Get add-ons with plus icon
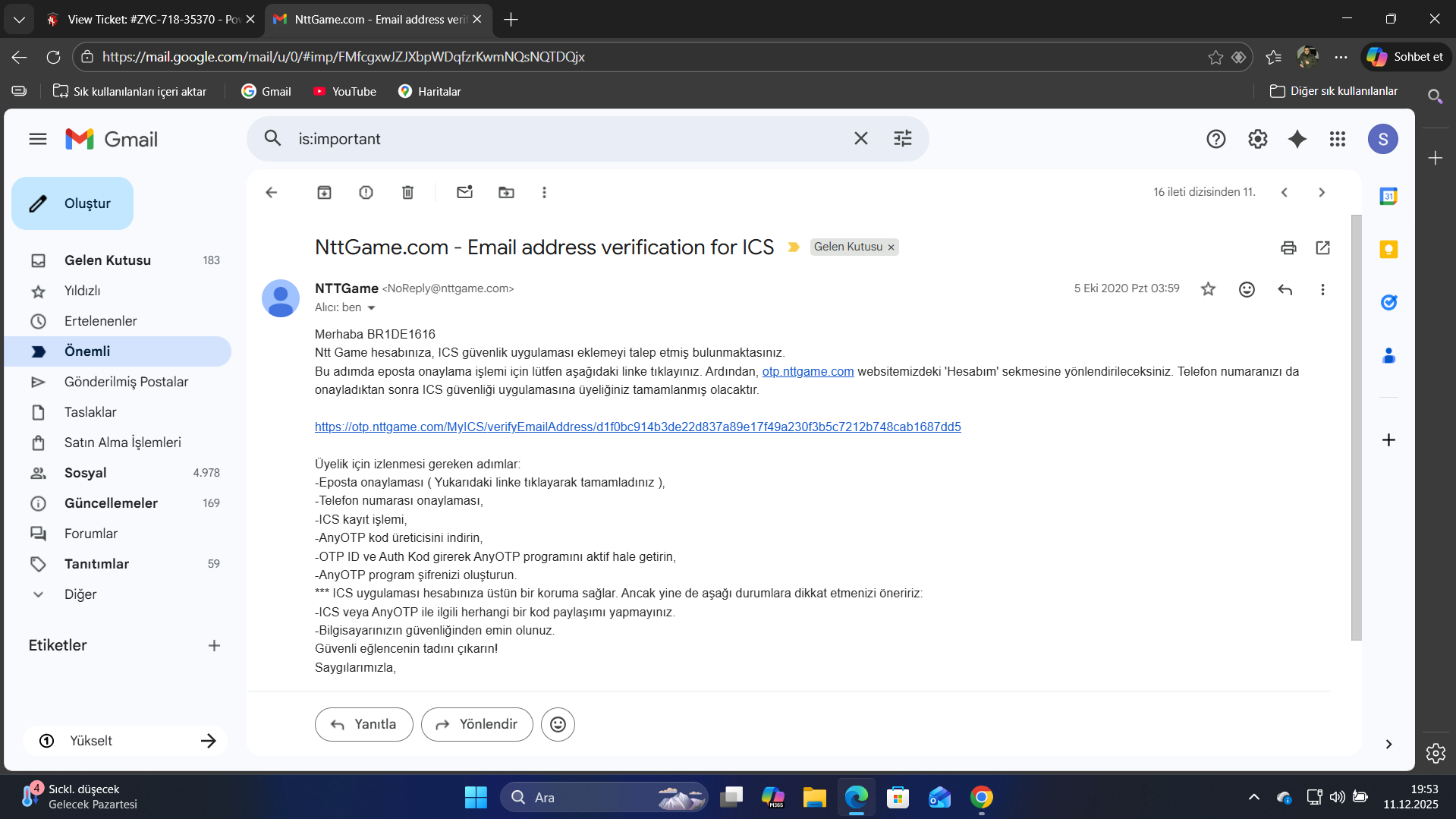This screenshot has width=1456, height=819. 1388,440
